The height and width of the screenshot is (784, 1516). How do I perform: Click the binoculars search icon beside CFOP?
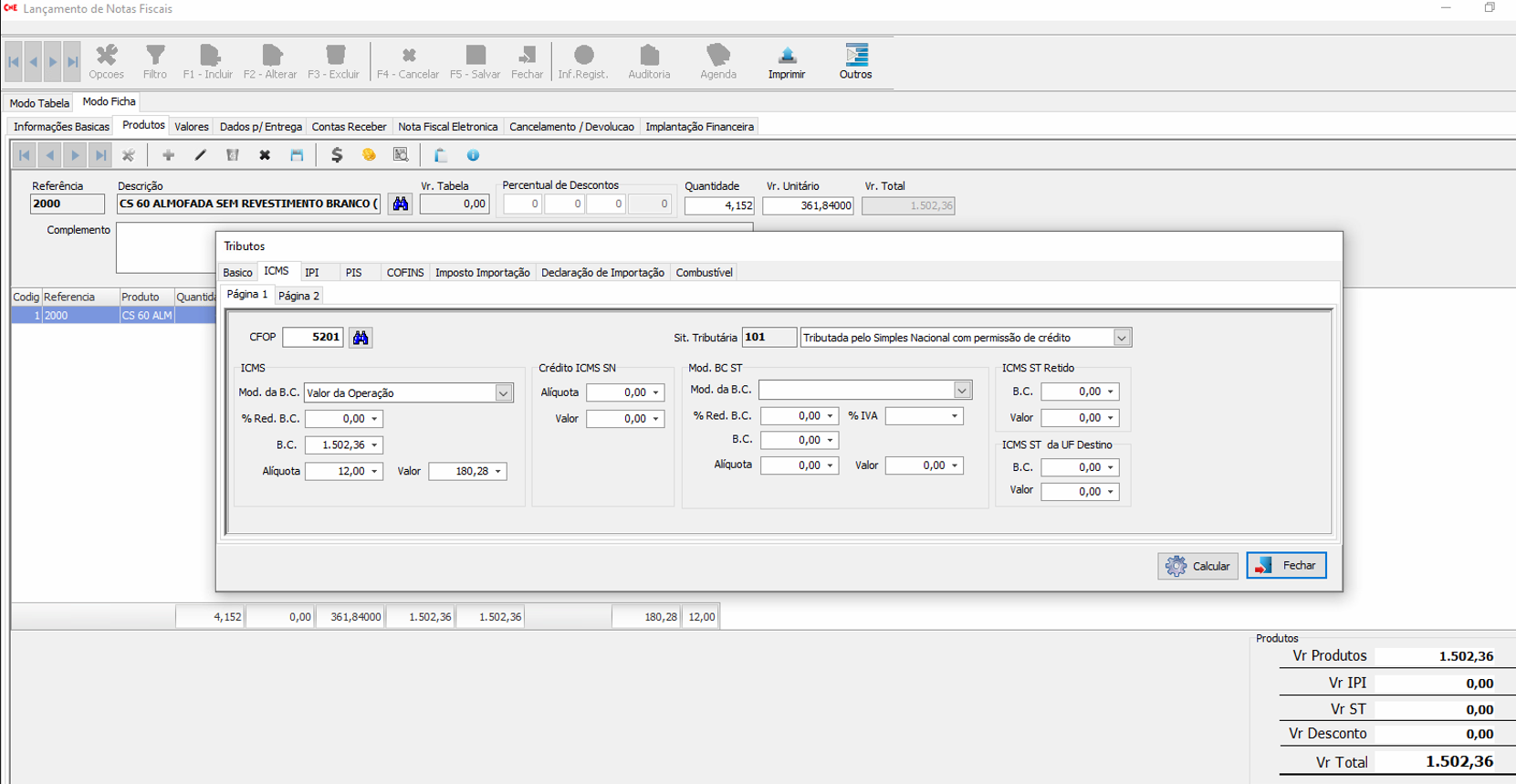click(x=361, y=338)
